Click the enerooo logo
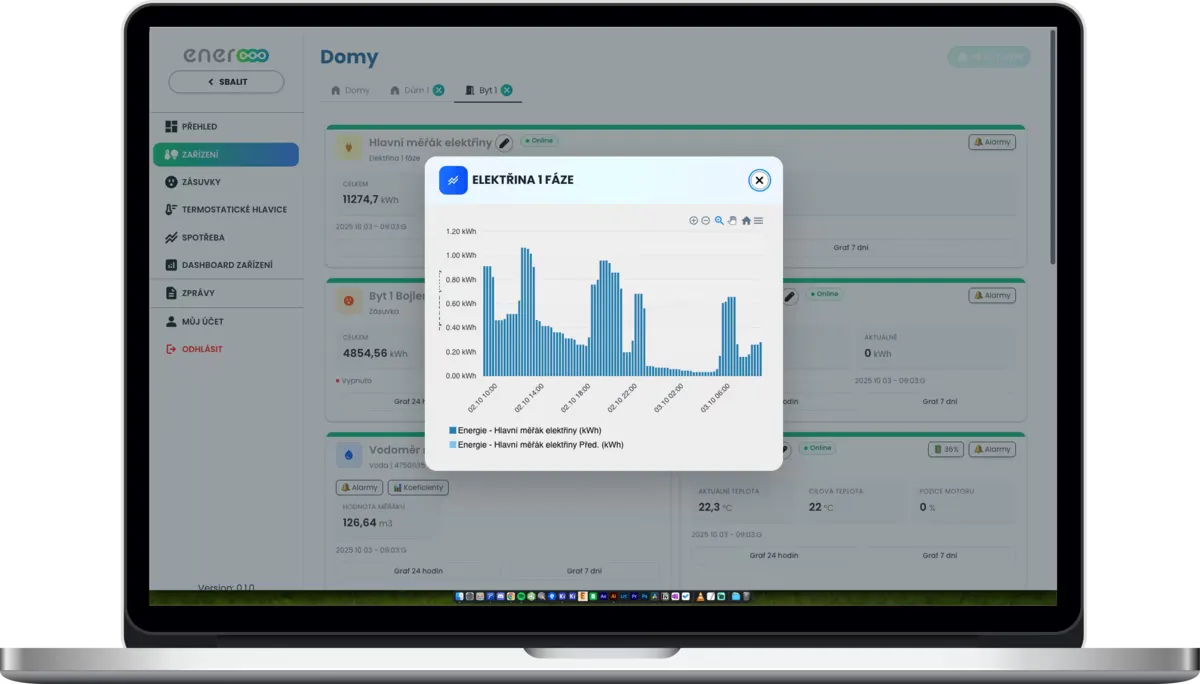 226,55
